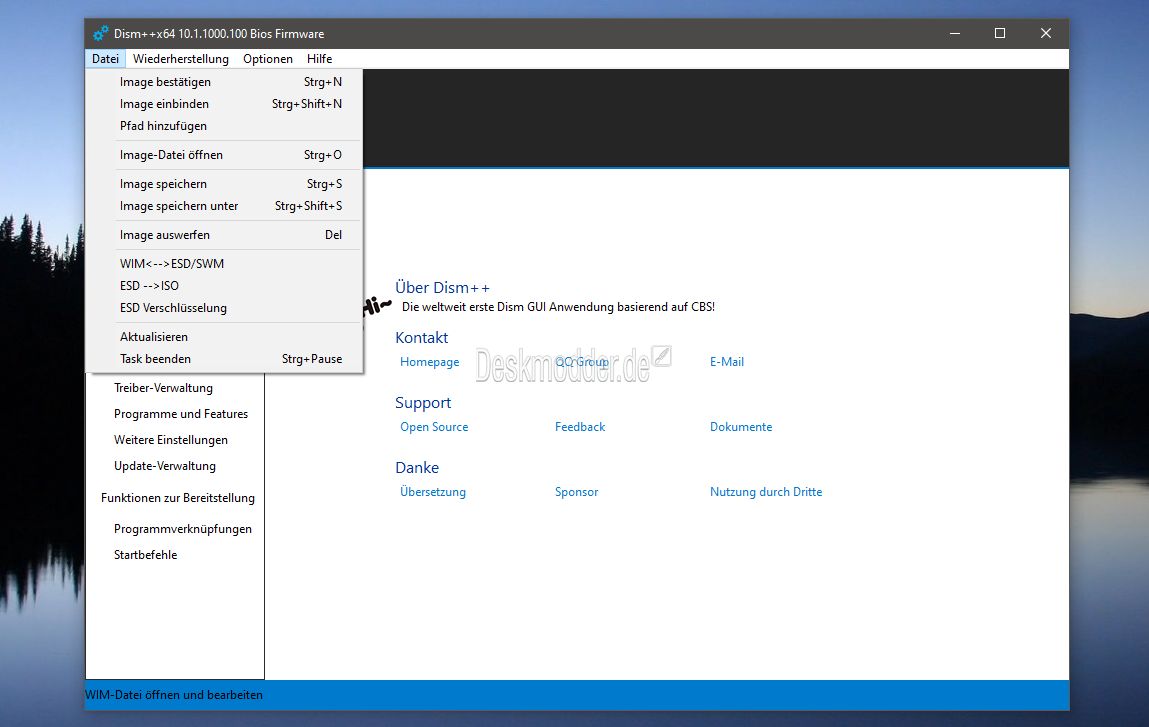The width and height of the screenshot is (1149, 727).
Task: Open the Übersetzung link
Action: click(x=432, y=492)
